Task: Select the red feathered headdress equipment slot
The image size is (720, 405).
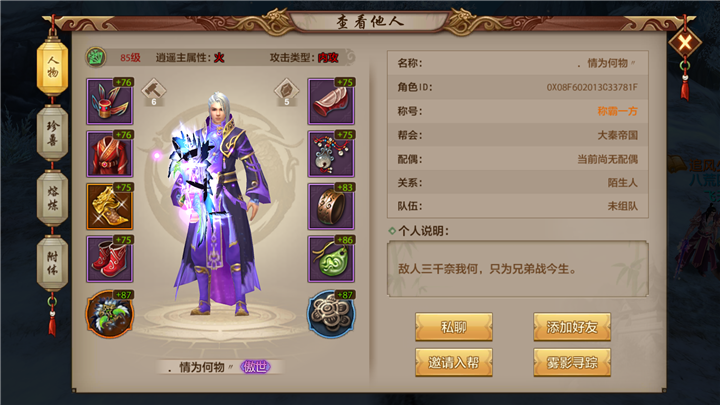Action: click(x=110, y=101)
